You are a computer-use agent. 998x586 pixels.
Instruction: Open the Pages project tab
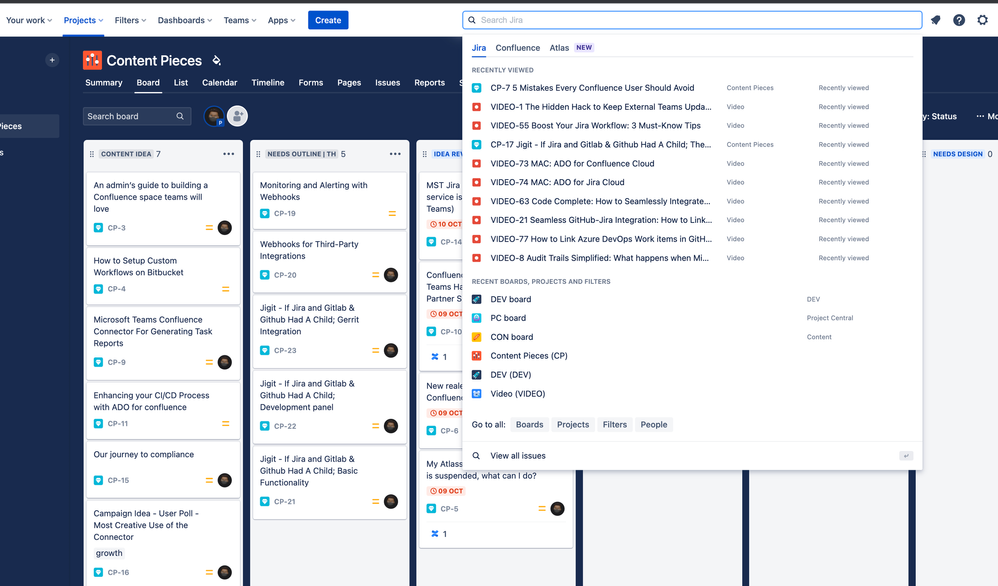coord(349,83)
